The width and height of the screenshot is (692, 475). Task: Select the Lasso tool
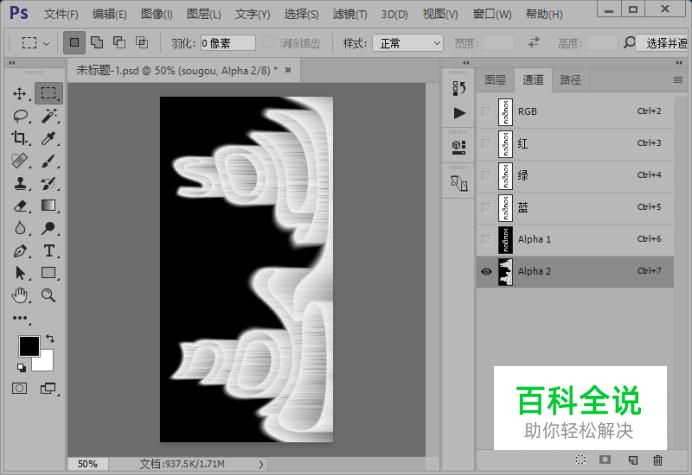pyautogui.click(x=20, y=116)
